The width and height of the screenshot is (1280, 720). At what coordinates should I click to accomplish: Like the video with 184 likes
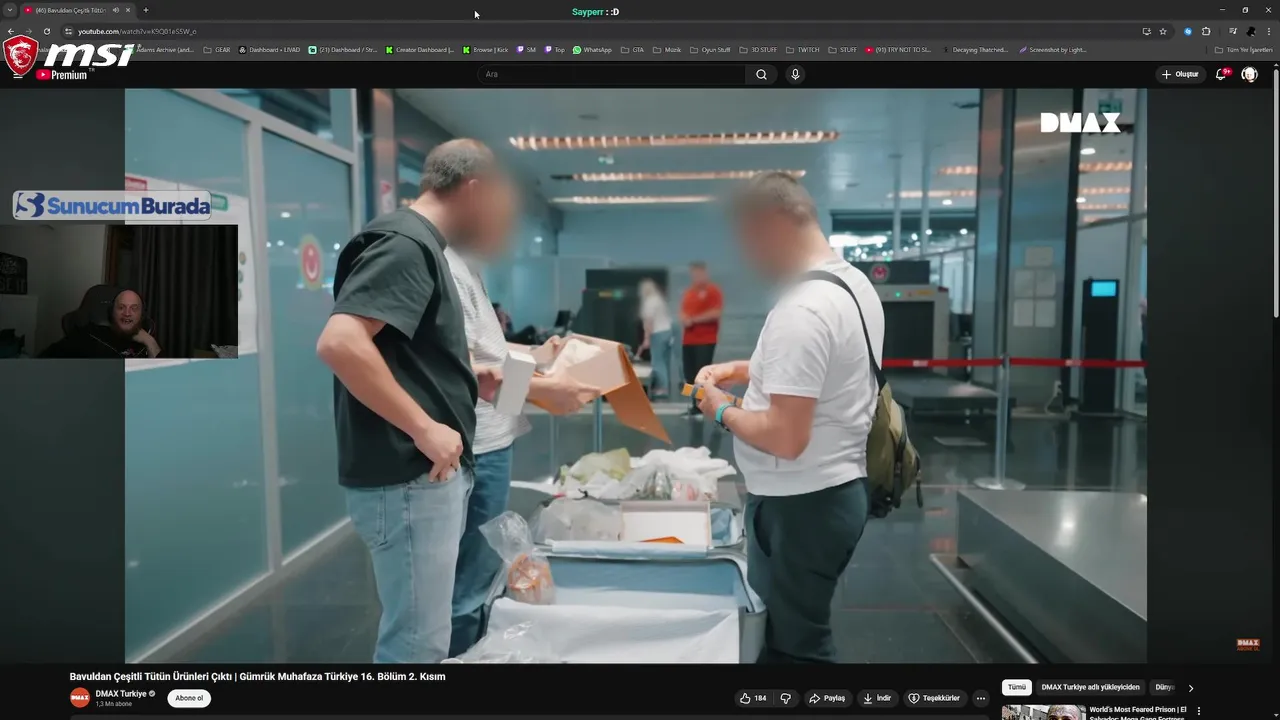(753, 698)
